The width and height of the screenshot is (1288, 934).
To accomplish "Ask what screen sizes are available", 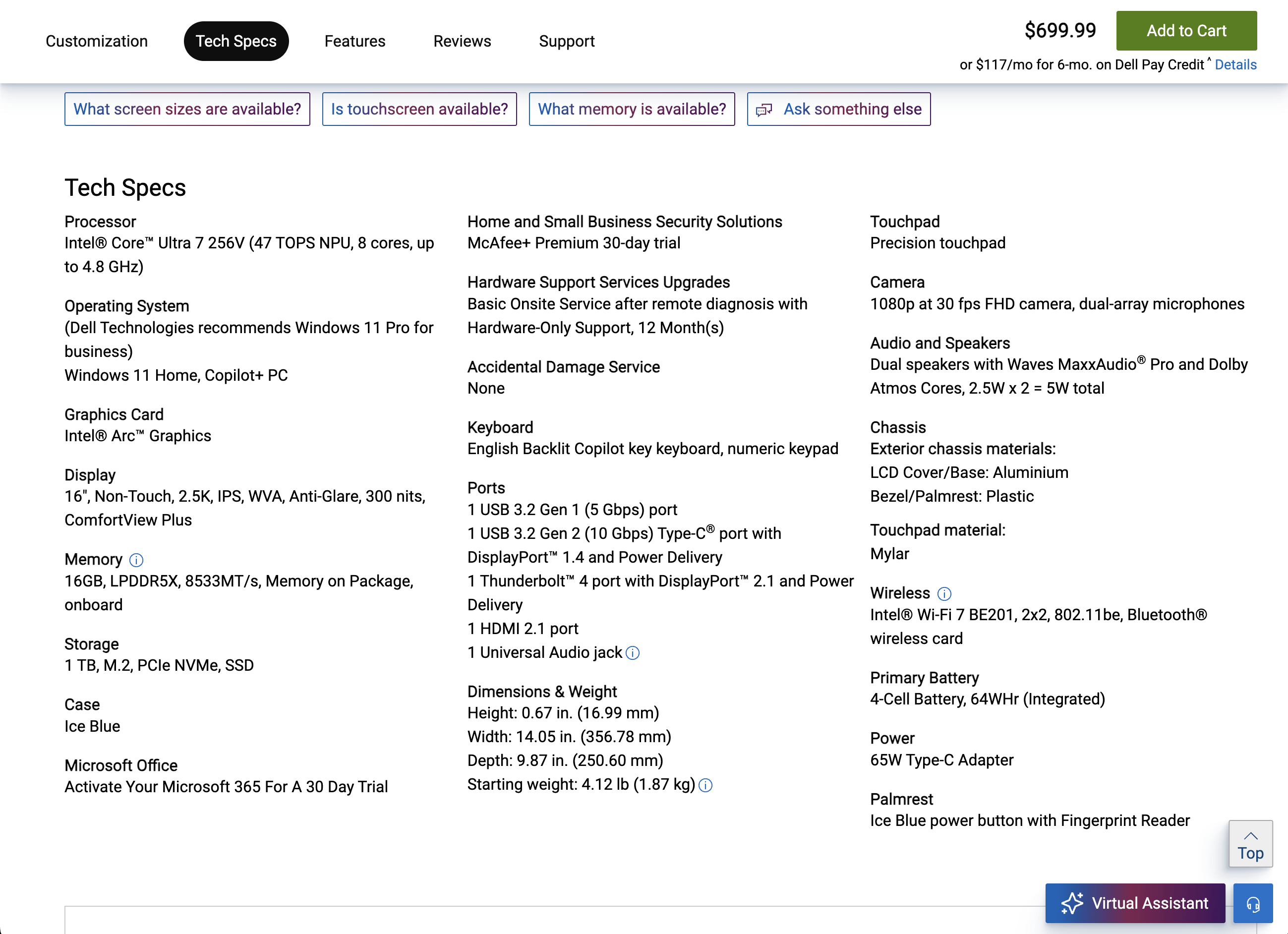I will click(x=187, y=109).
